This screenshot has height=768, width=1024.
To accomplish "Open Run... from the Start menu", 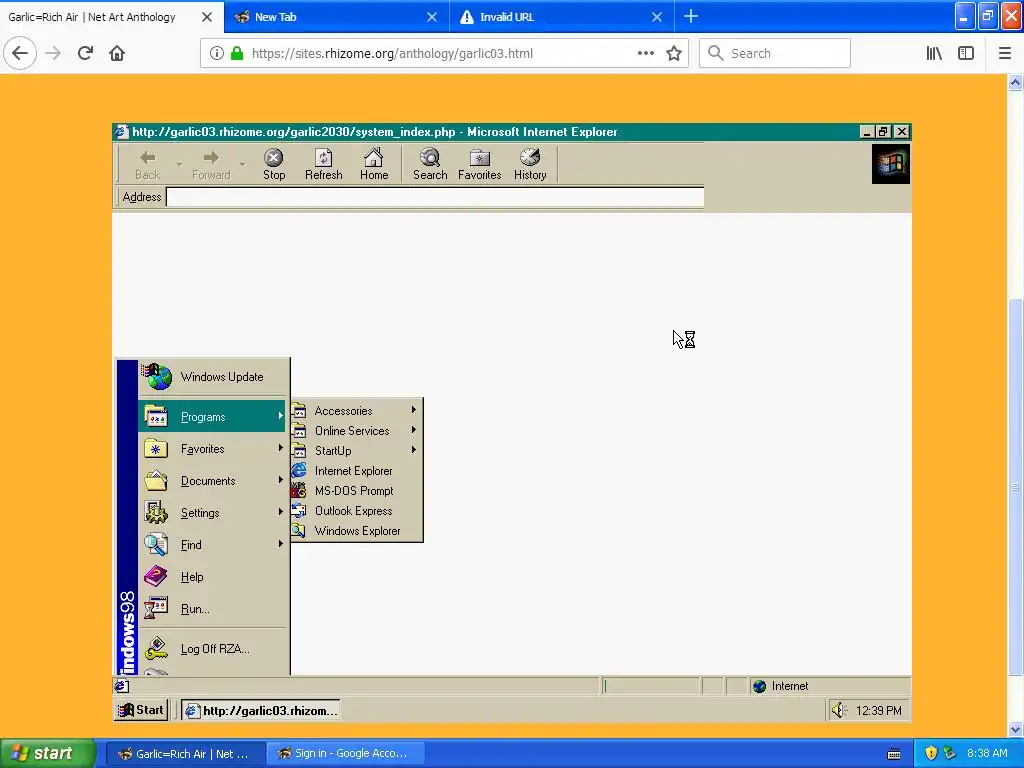I will point(212,609).
